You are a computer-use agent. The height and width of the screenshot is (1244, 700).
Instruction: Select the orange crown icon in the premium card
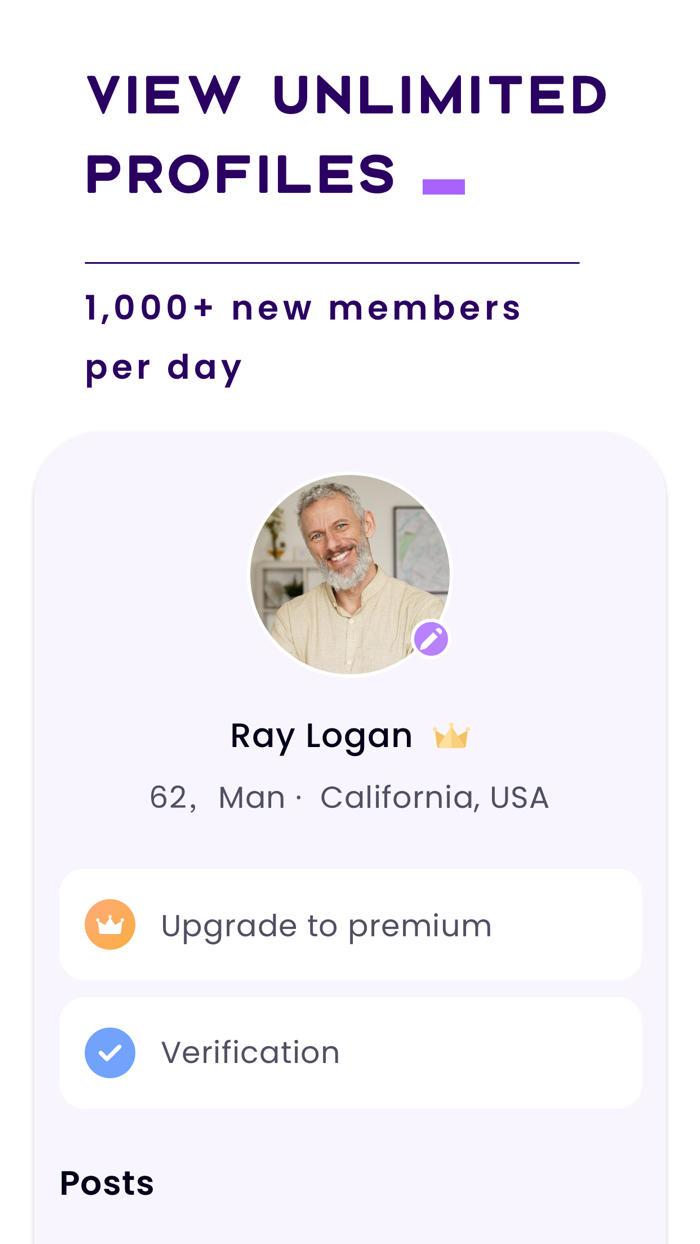110,923
